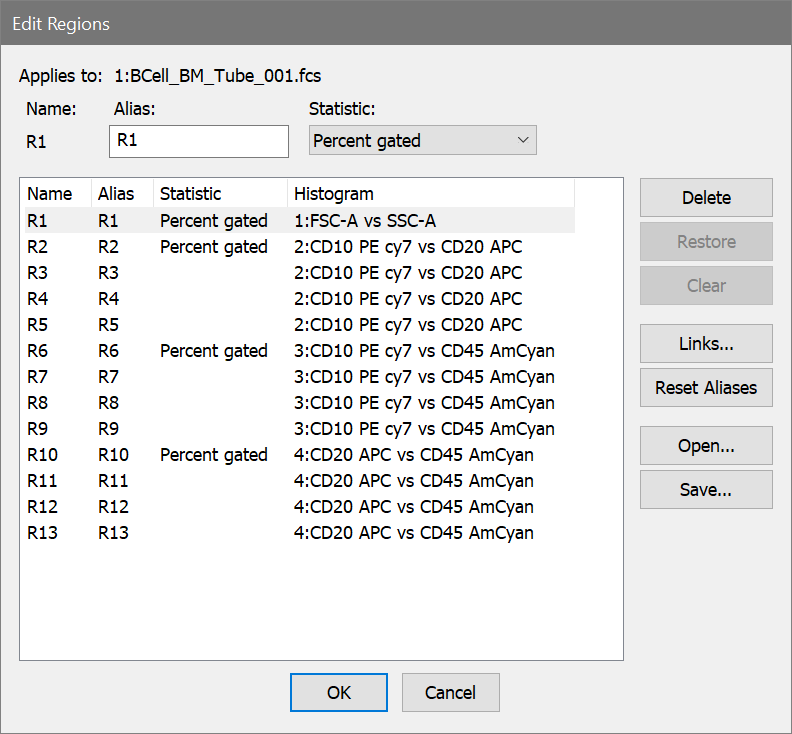Cancel the Edit Regions dialog

click(x=450, y=692)
